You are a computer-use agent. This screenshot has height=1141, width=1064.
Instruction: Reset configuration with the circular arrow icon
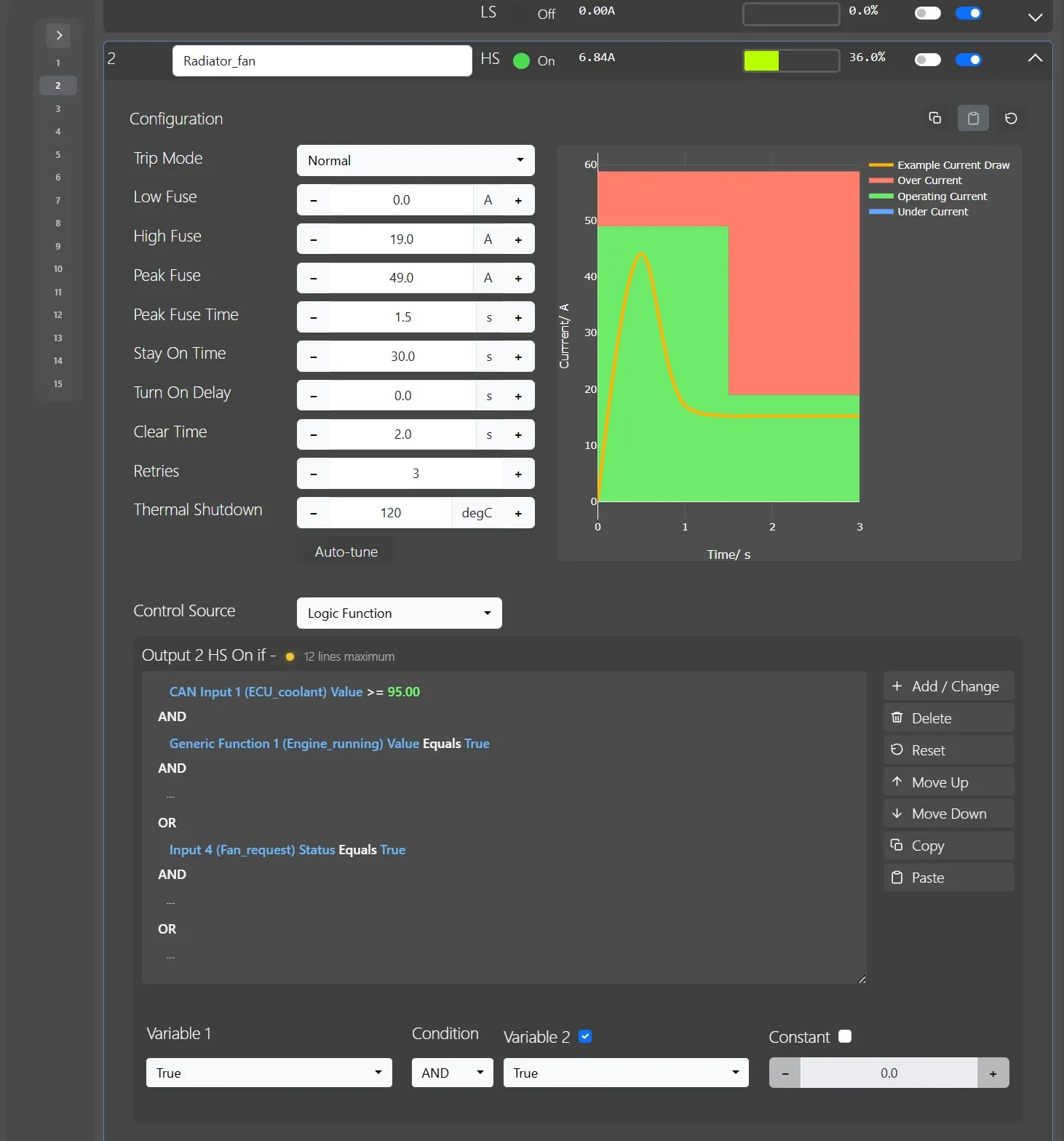(1011, 118)
